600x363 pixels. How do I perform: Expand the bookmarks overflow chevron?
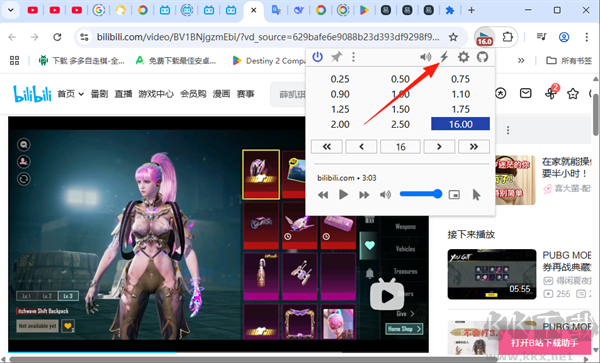click(521, 60)
